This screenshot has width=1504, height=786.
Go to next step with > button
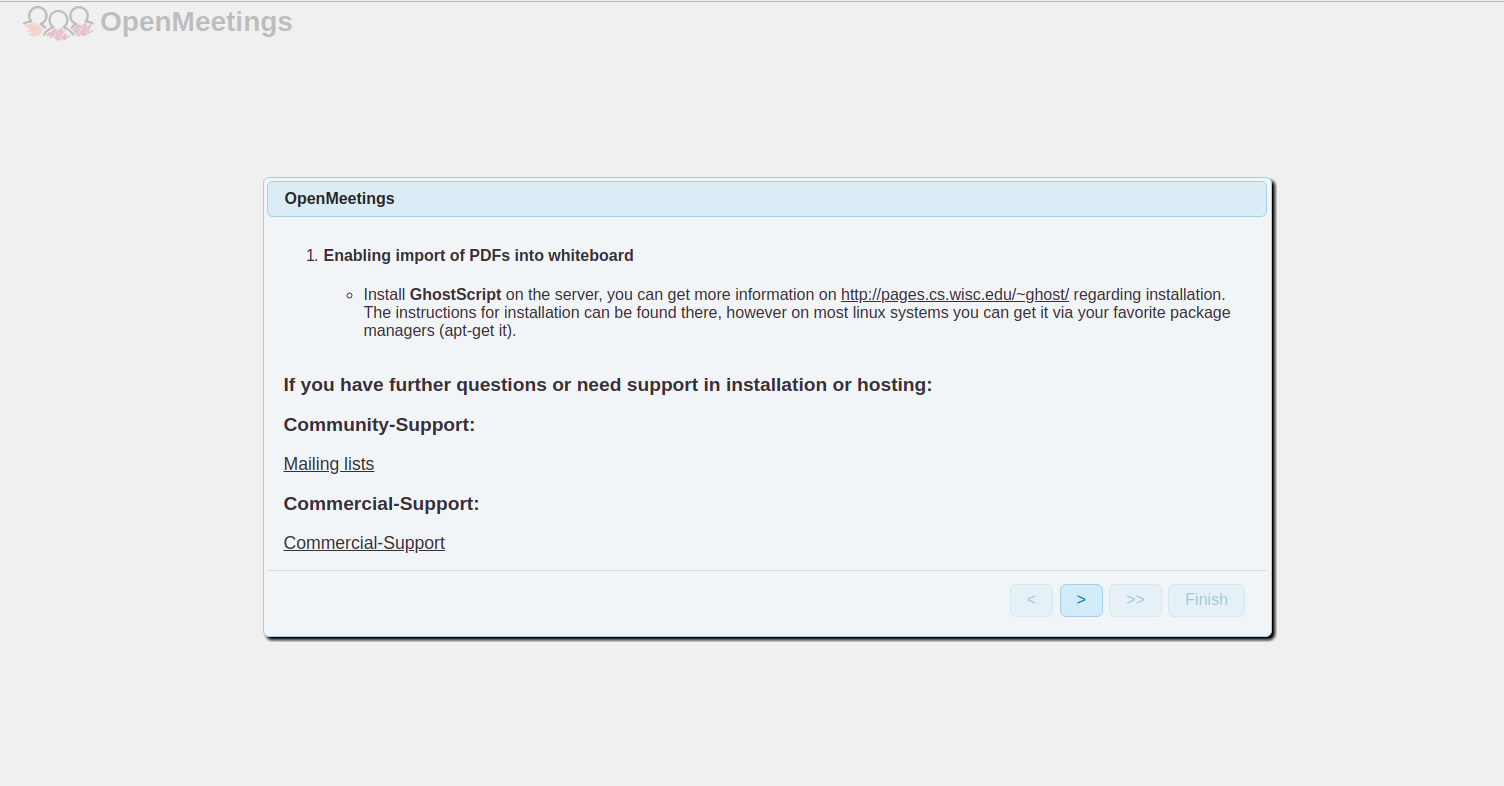tap(1081, 600)
